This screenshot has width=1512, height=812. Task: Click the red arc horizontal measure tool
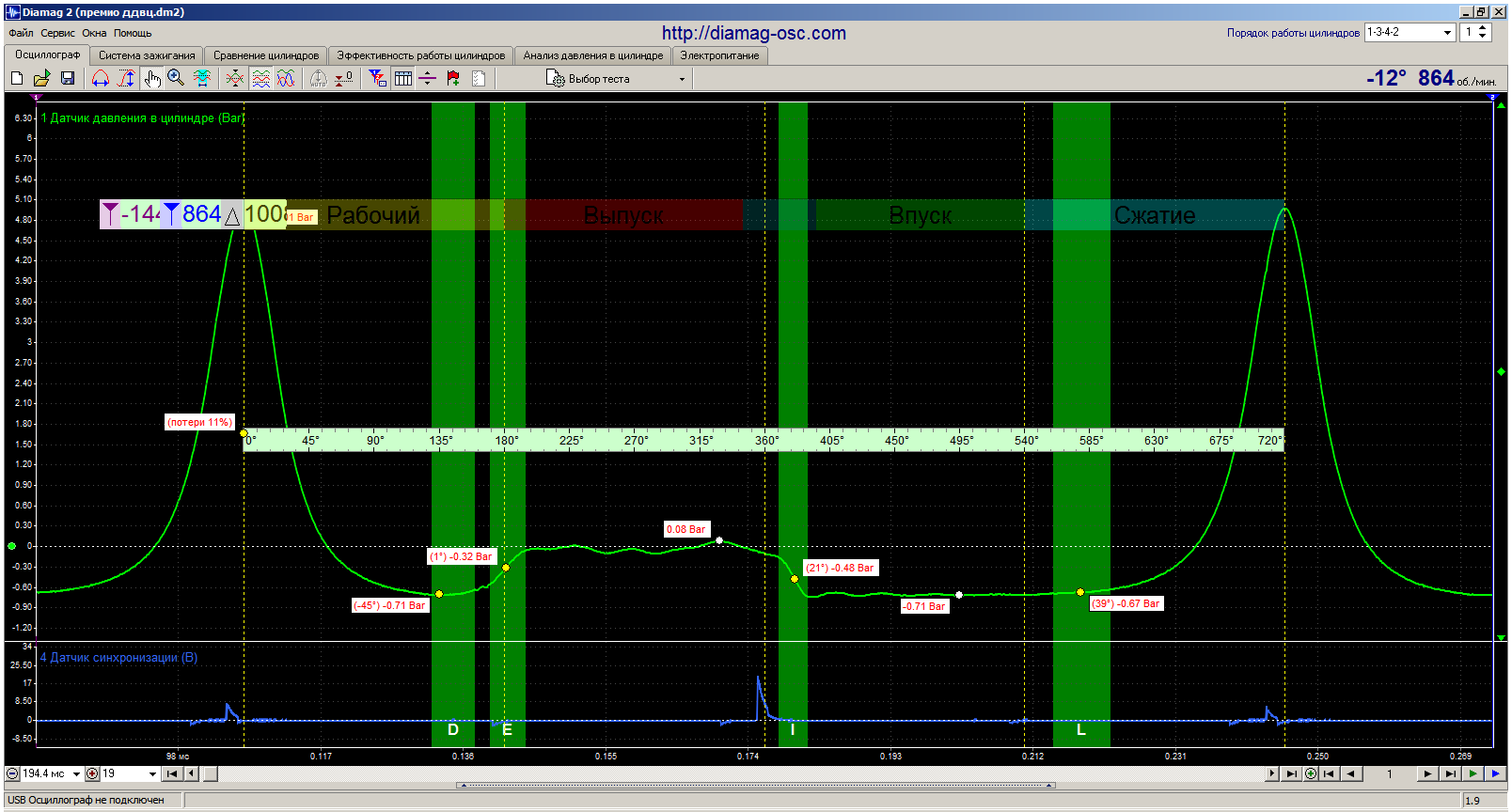click(x=101, y=79)
